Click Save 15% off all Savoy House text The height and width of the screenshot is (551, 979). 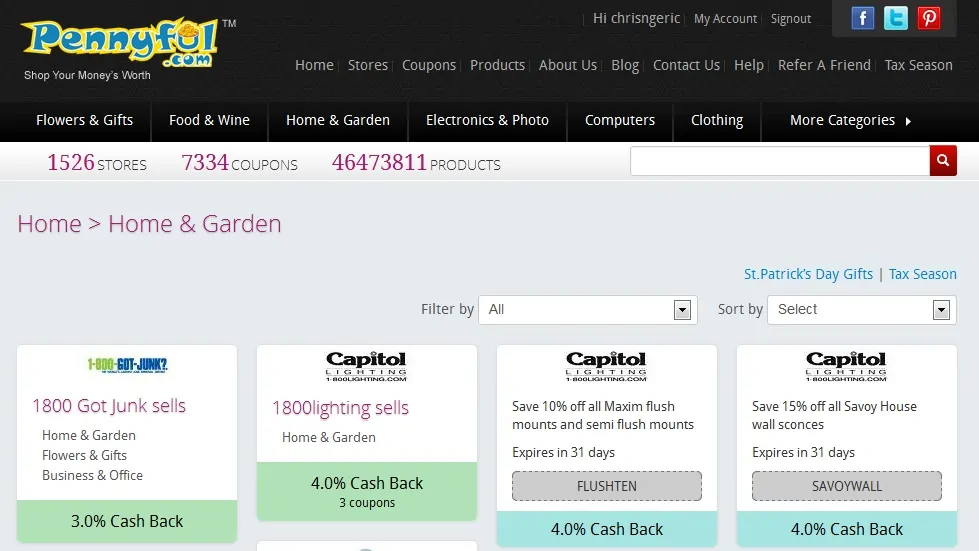pyautogui.click(x=834, y=416)
